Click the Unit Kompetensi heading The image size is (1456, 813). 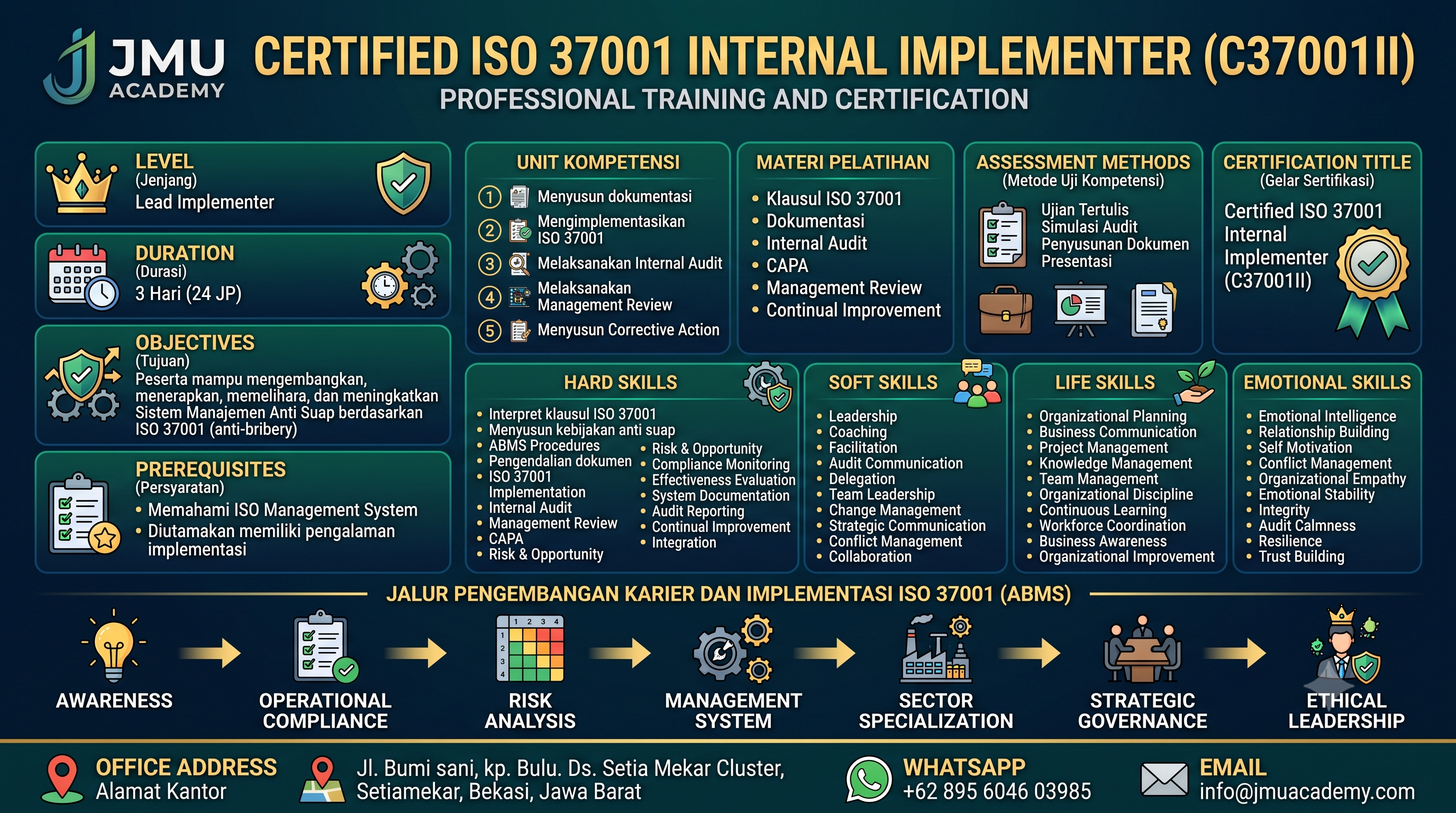tap(598, 162)
